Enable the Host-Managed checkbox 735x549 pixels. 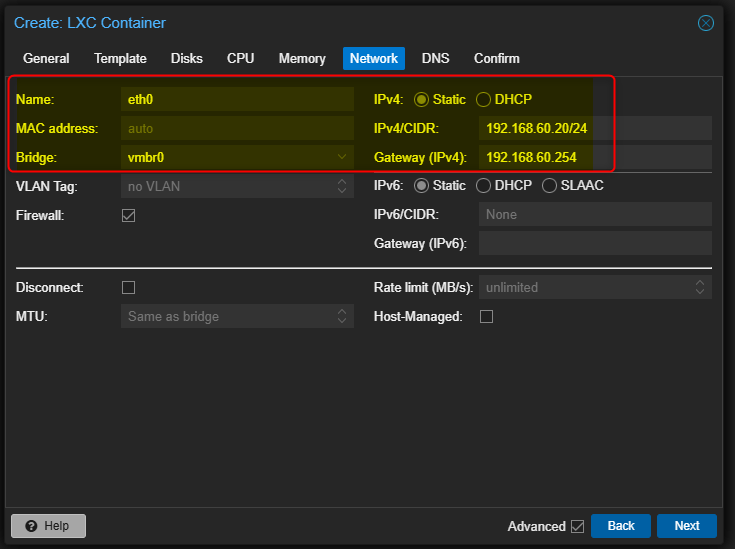coord(487,316)
